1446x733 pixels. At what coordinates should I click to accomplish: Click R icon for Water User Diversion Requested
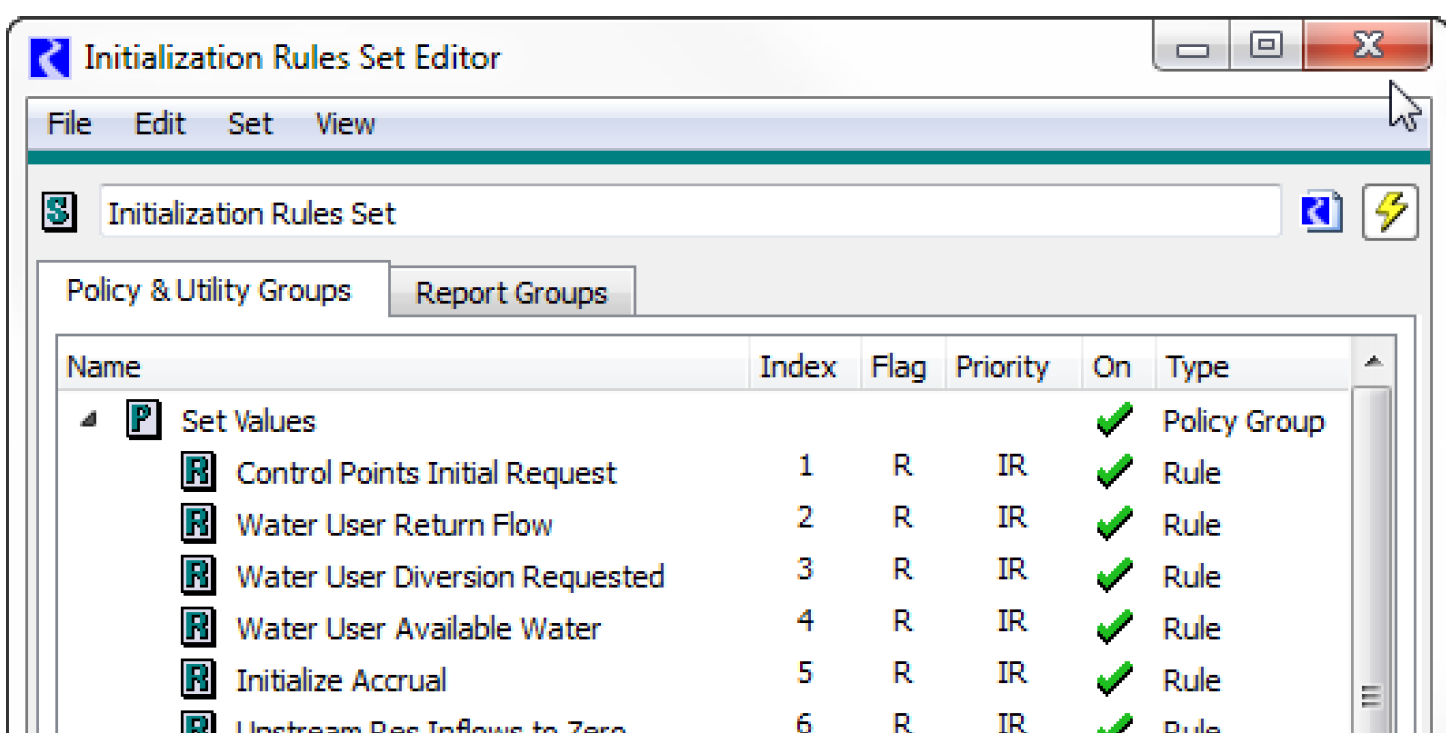[x=198, y=576]
